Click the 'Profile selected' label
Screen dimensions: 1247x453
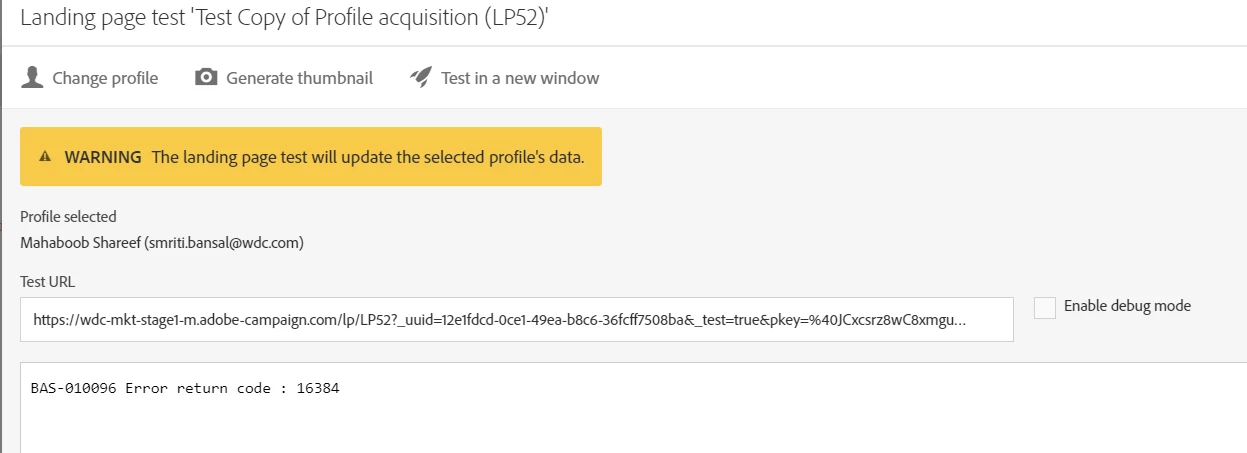click(x=68, y=216)
